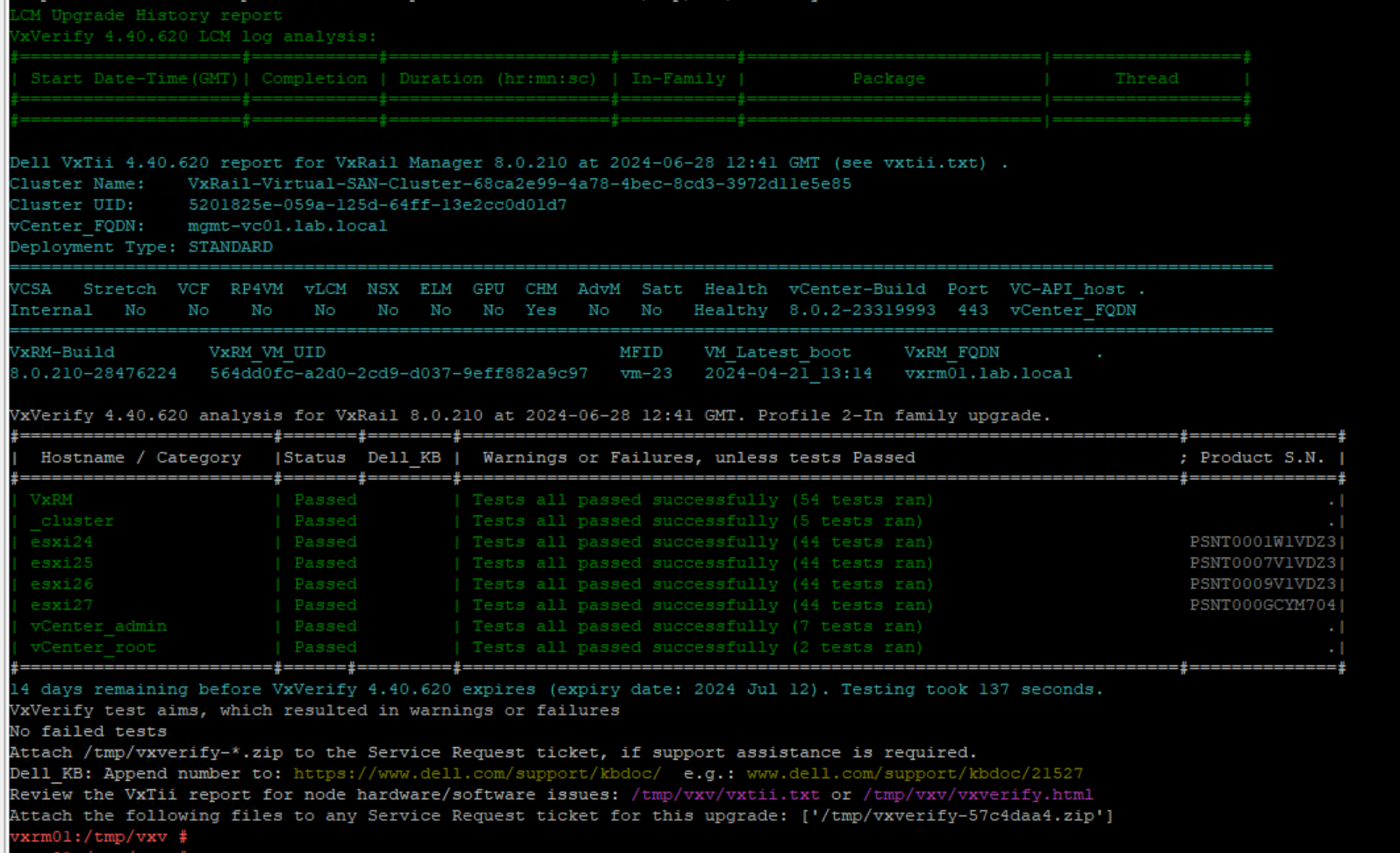Screen dimensions: 1400x853
Task: Select the zip path /tmp/vxverify-57c4daa4.zip
Action: (957, 815)
